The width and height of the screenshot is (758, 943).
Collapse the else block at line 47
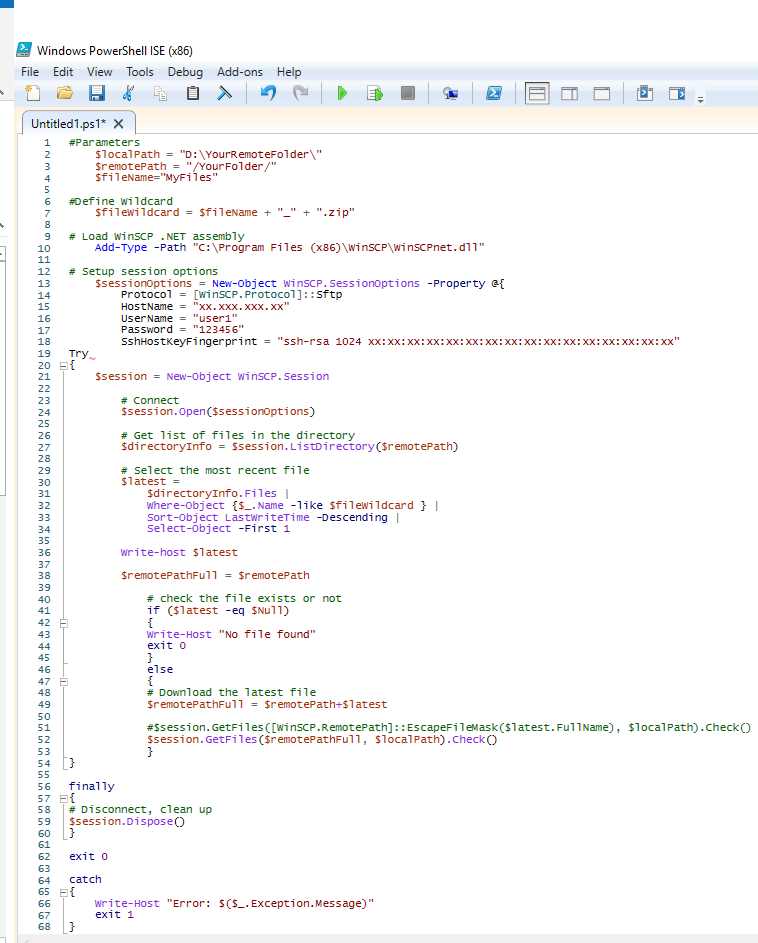64,682
